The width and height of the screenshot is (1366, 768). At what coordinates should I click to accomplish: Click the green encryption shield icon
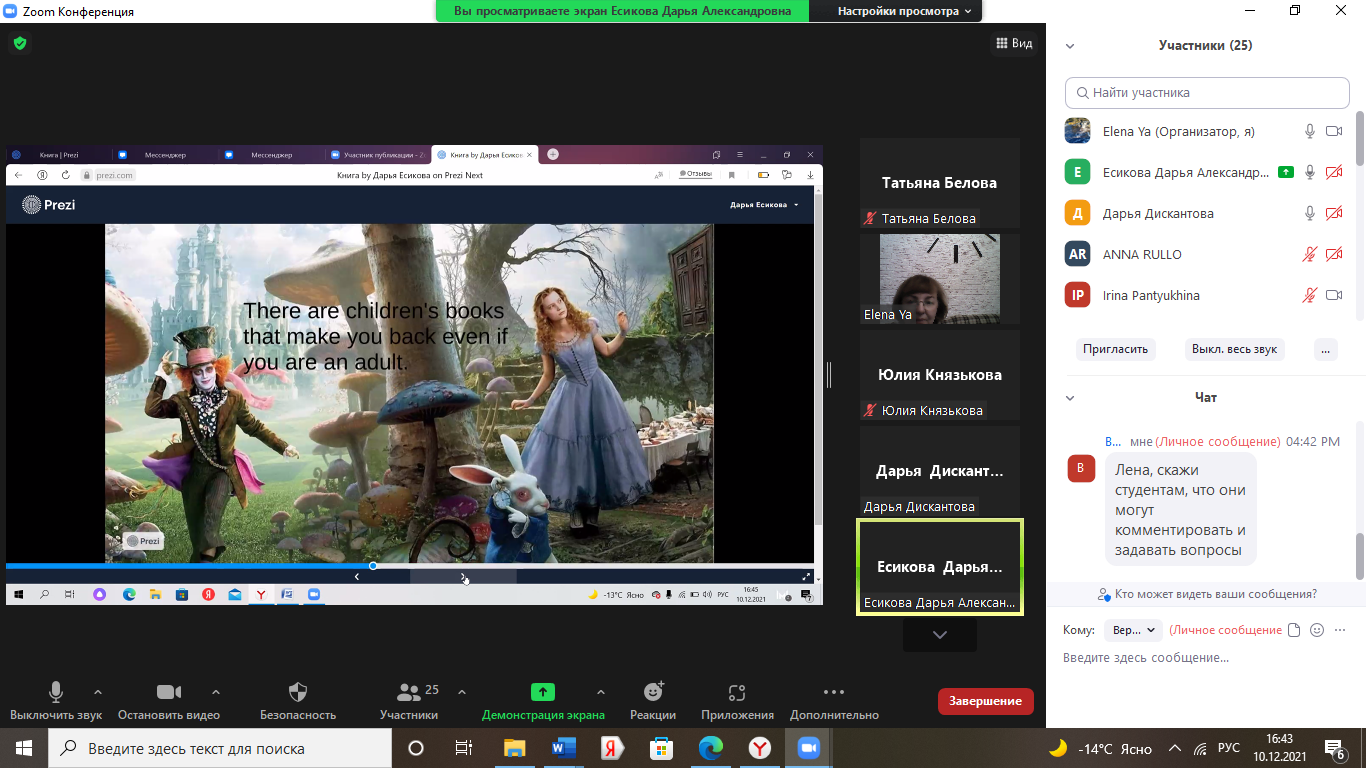coord(20,43)
